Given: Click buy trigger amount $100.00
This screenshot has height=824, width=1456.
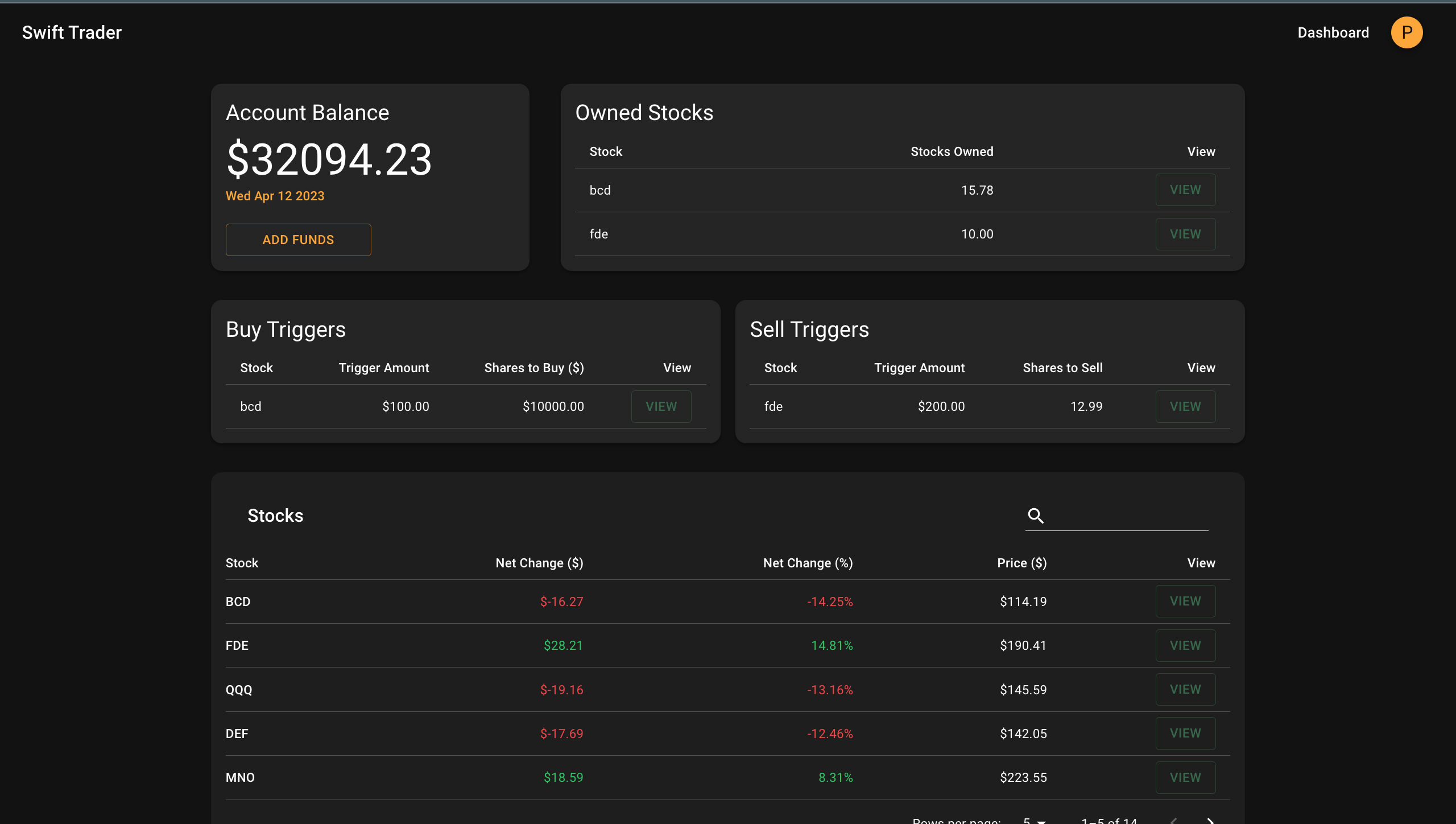Looking at the screenshot, I should (x=406, y=406).
